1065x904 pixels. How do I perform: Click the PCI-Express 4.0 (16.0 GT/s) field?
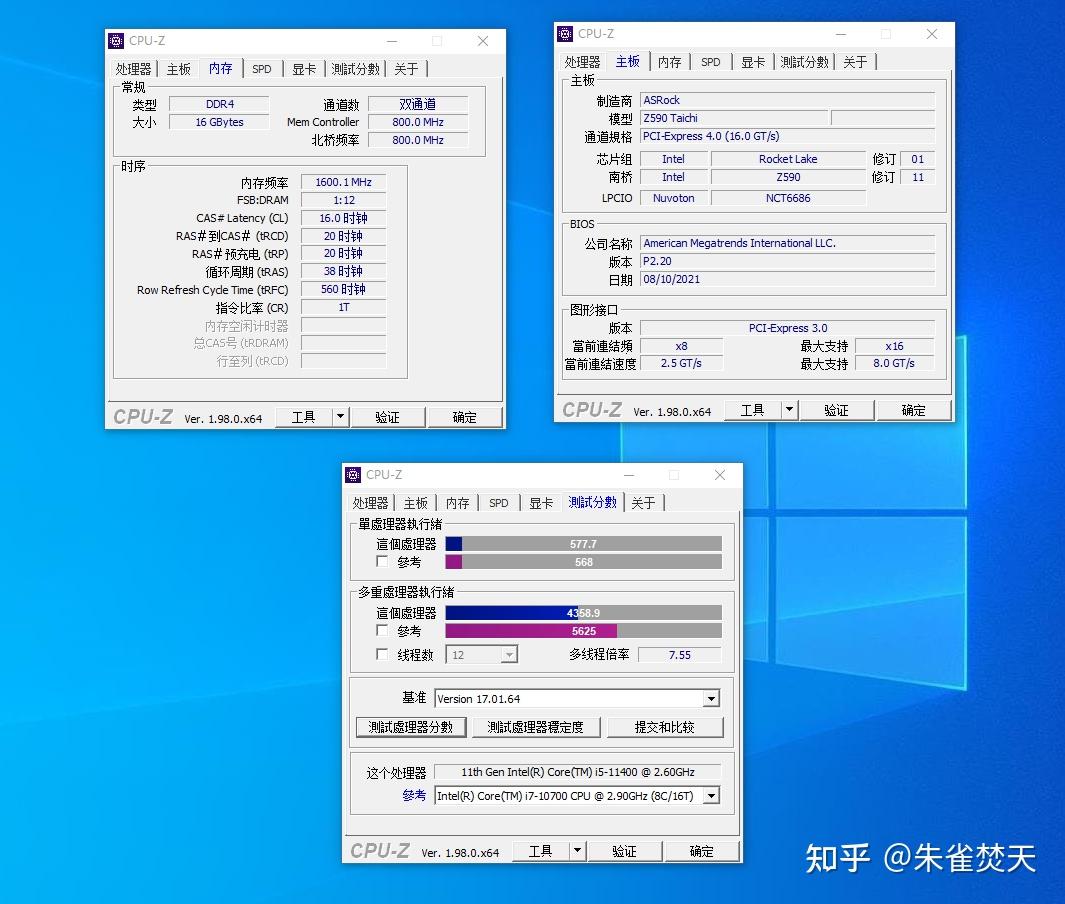tap(788, 136)
